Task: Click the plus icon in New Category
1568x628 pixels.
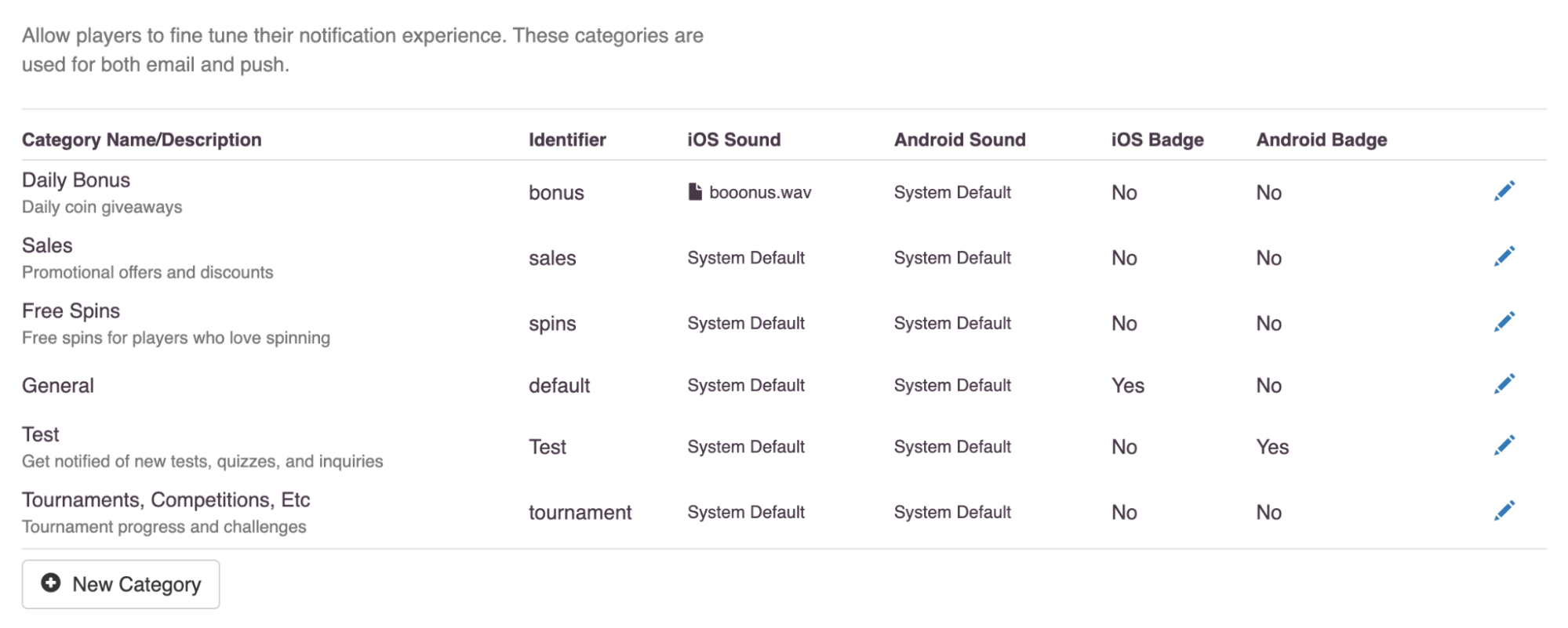Action: [51, 583]
